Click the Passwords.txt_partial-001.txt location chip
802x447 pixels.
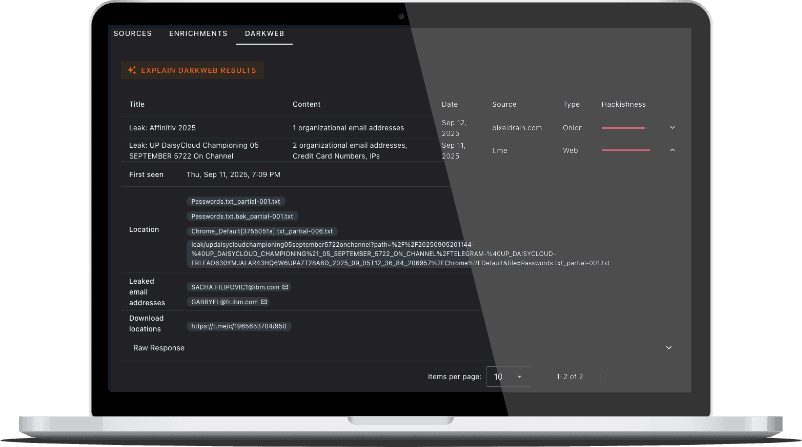point(236,201)
